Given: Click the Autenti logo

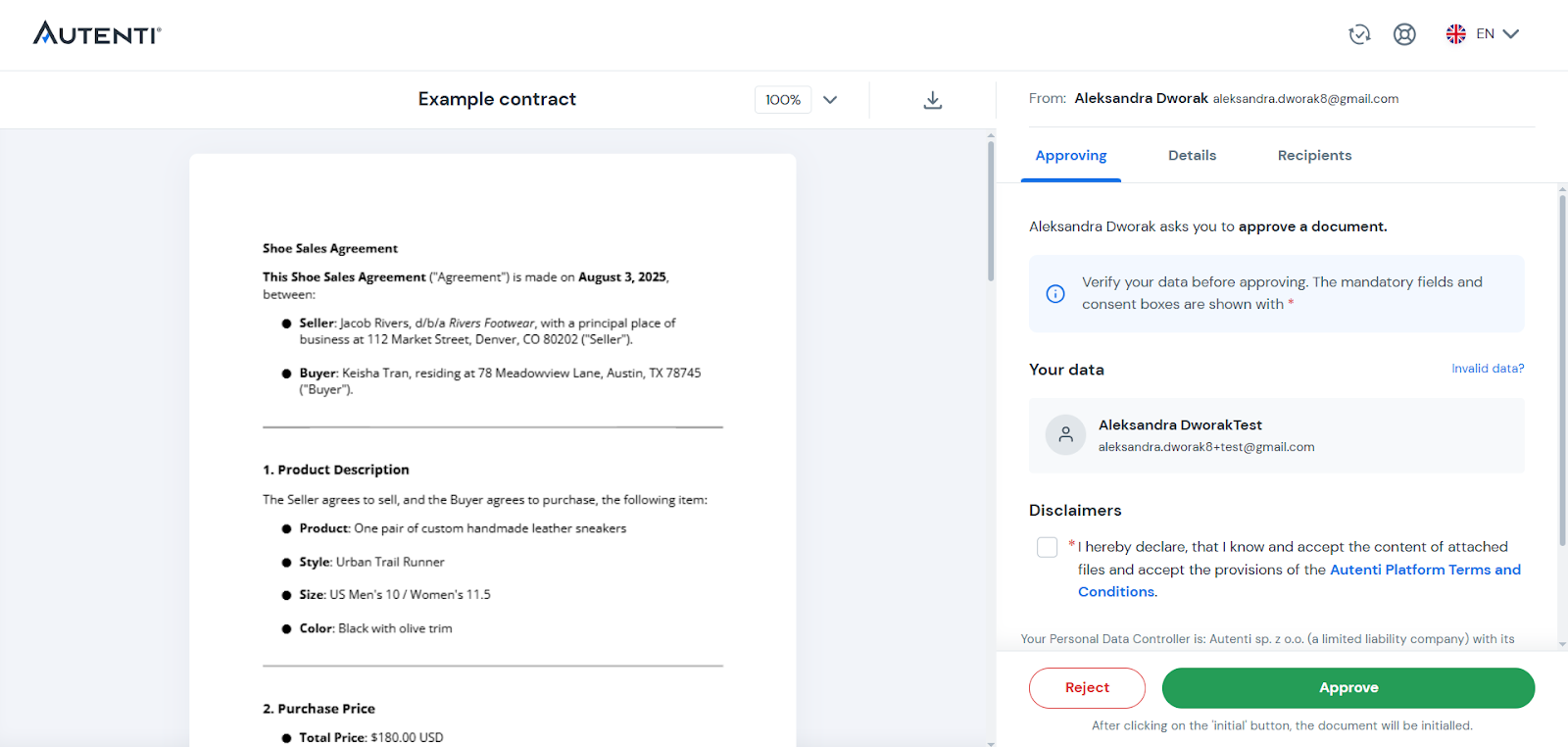Looking at the screenshot, I should [97, 34].
